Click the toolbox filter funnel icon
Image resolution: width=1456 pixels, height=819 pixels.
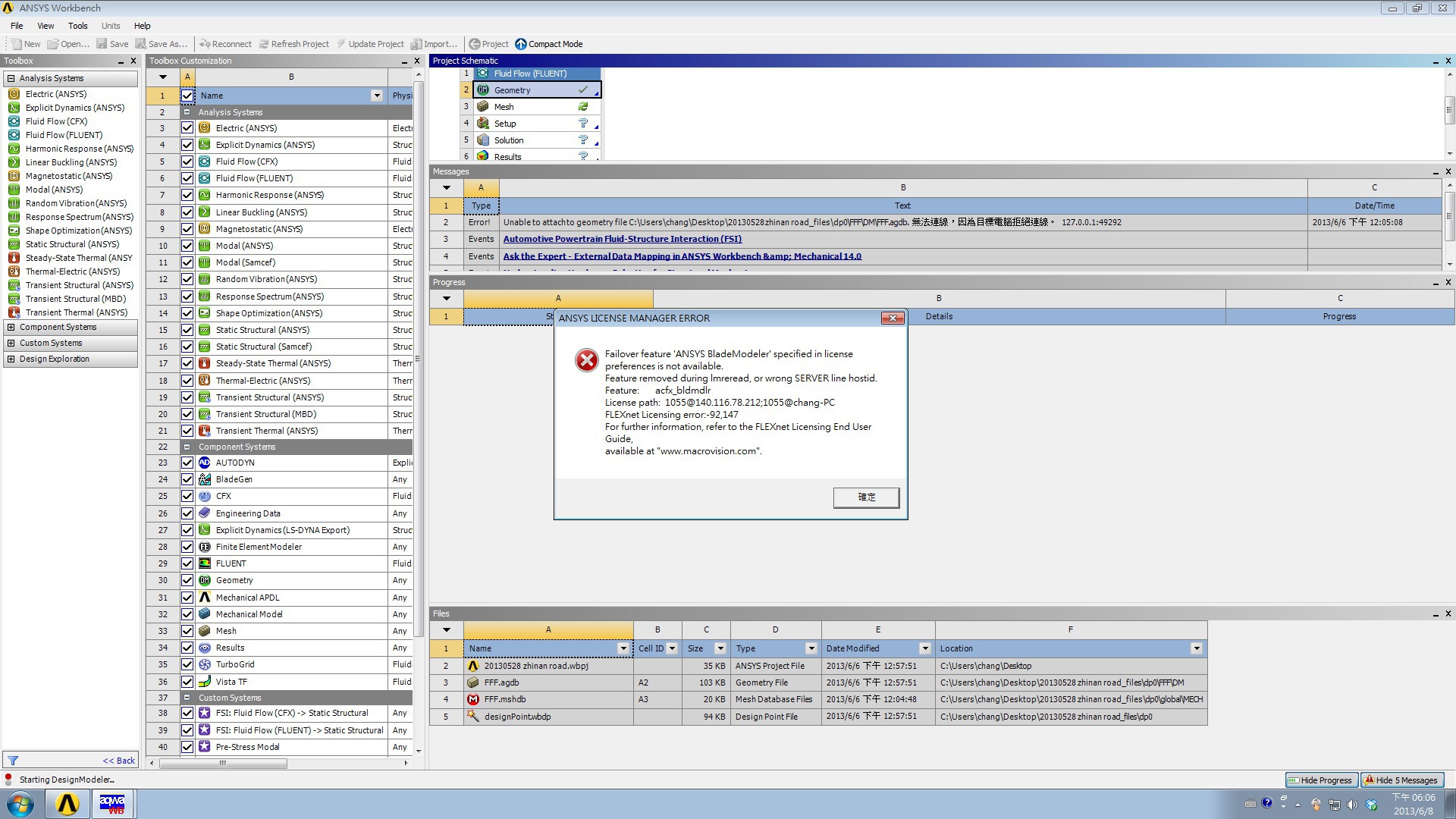tap(13, 761)
